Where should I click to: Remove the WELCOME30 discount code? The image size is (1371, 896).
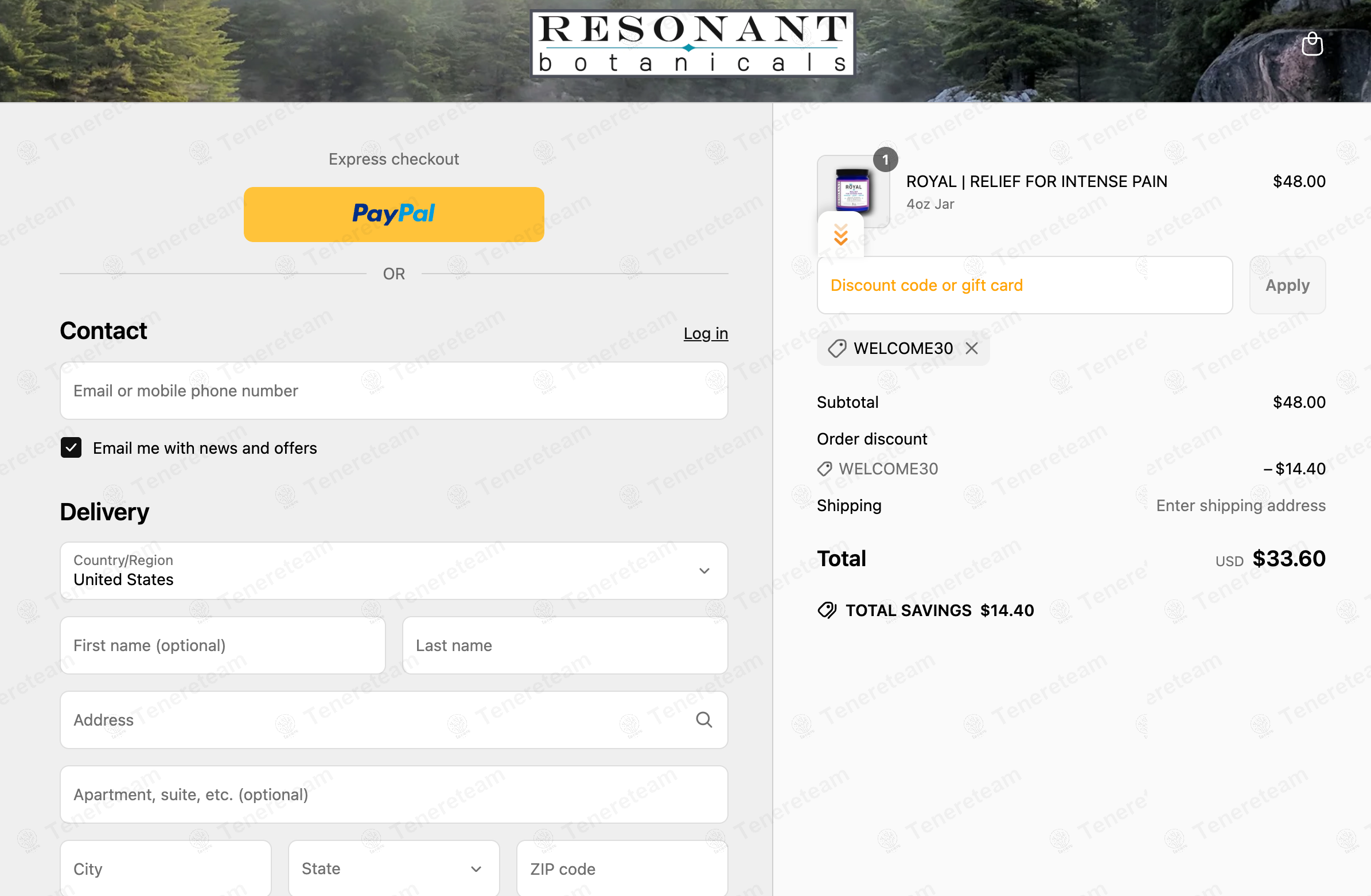tap(971, 348)
